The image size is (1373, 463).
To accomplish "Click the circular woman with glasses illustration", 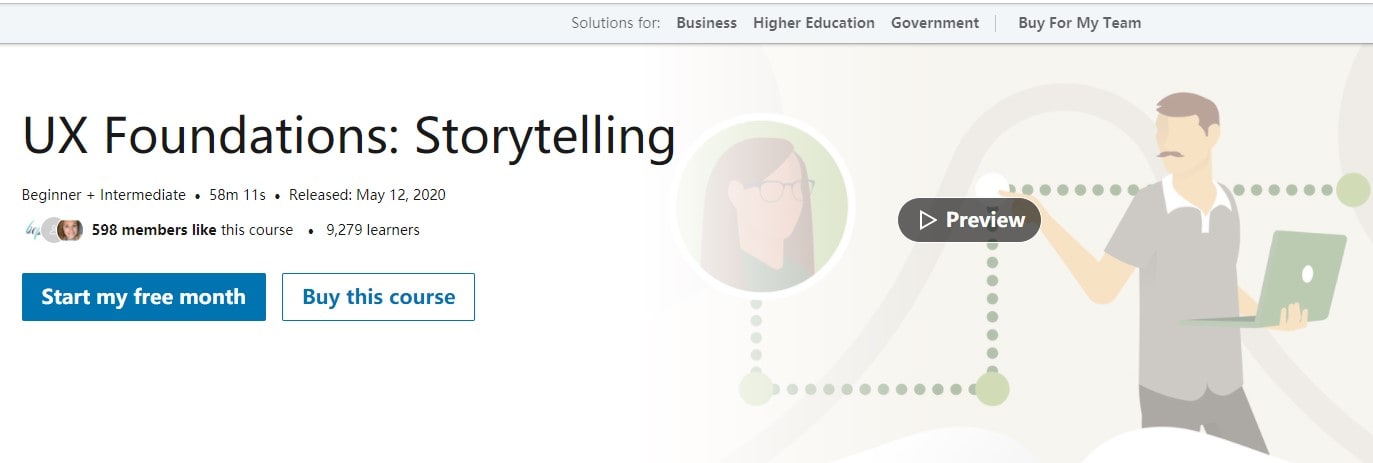I will tap(764, 207).
